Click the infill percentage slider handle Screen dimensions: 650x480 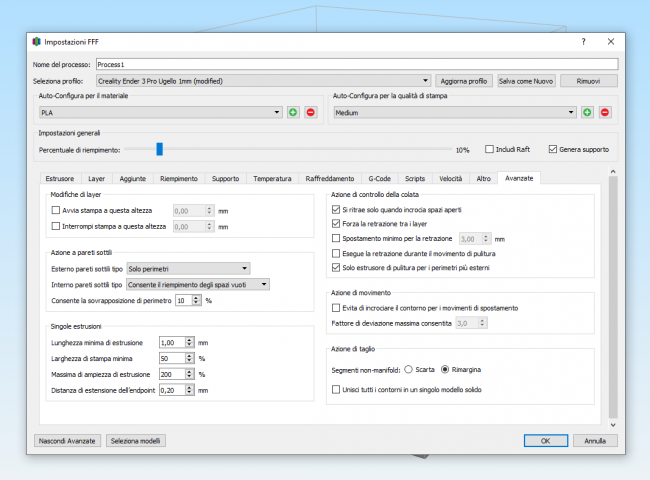pyautogui.click(x=159, y=149)
